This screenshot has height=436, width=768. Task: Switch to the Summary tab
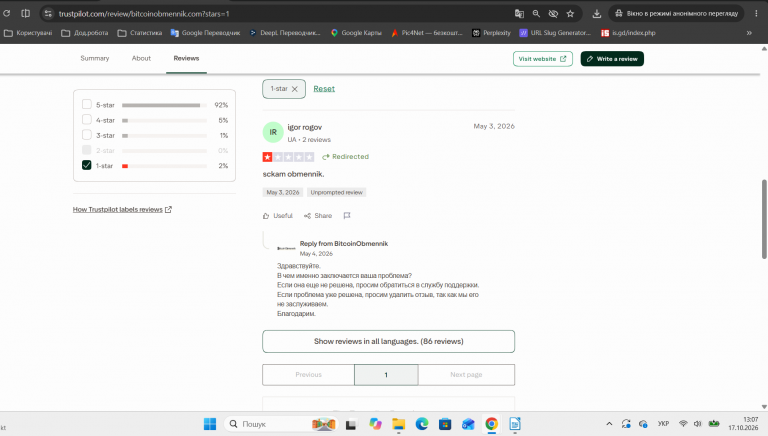(95, 58)
